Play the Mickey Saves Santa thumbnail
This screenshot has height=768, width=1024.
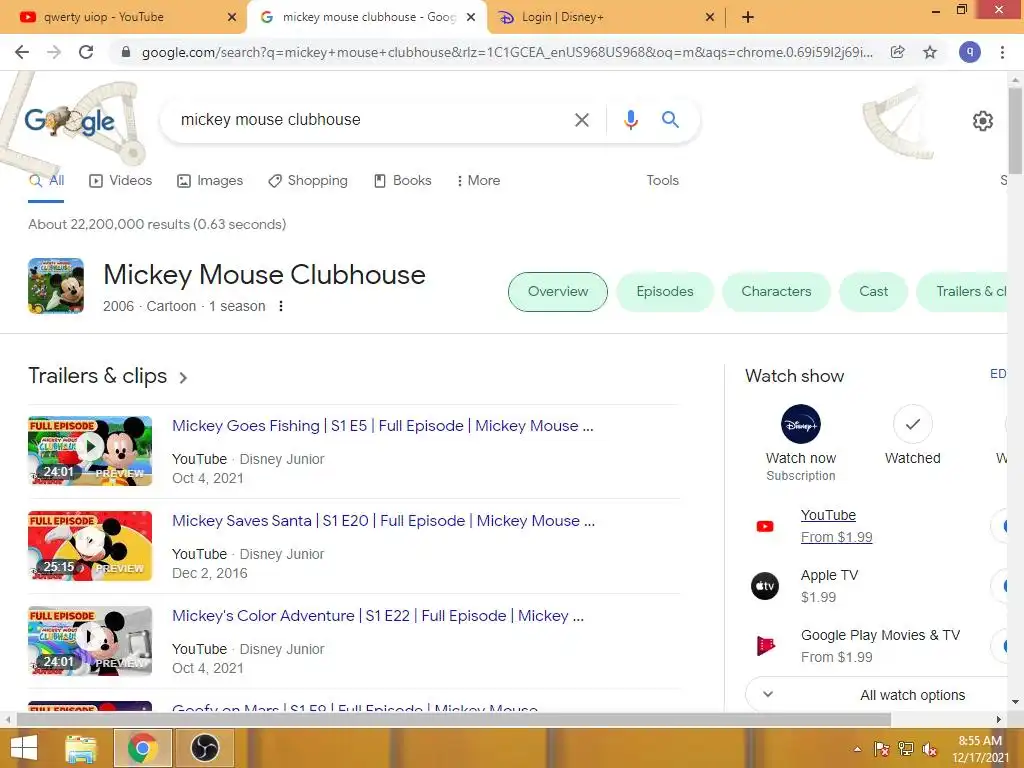pyautogui.click(x=90, y=546)
